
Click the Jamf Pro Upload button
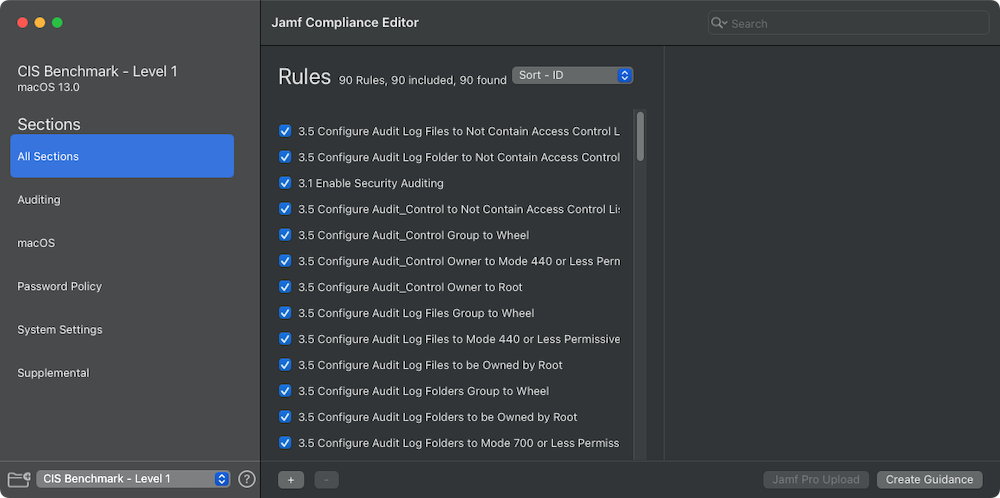pos(816,480)
